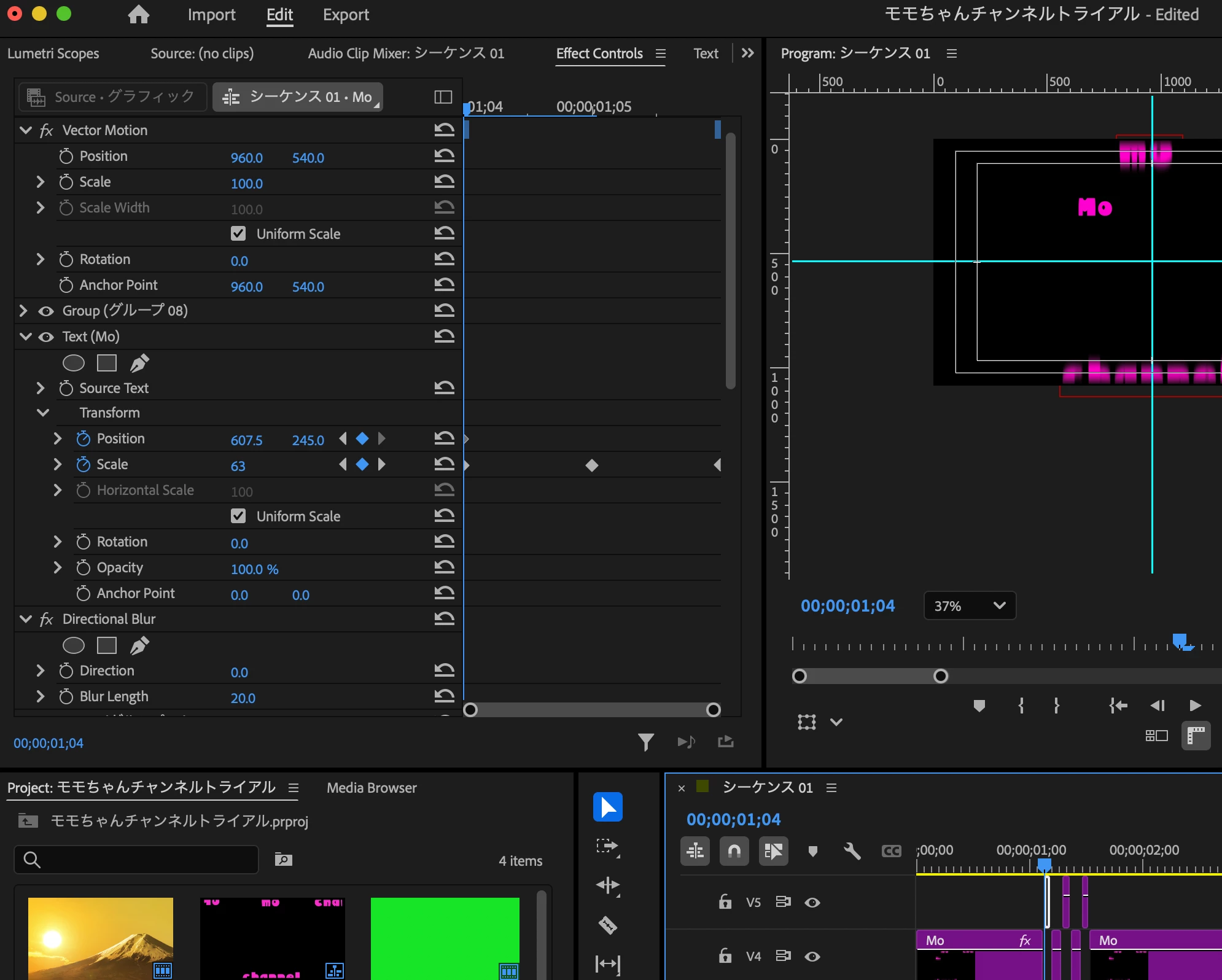The image size is (1222, 980).
Task: Select the Razor tool
Action: click(607, 925)
